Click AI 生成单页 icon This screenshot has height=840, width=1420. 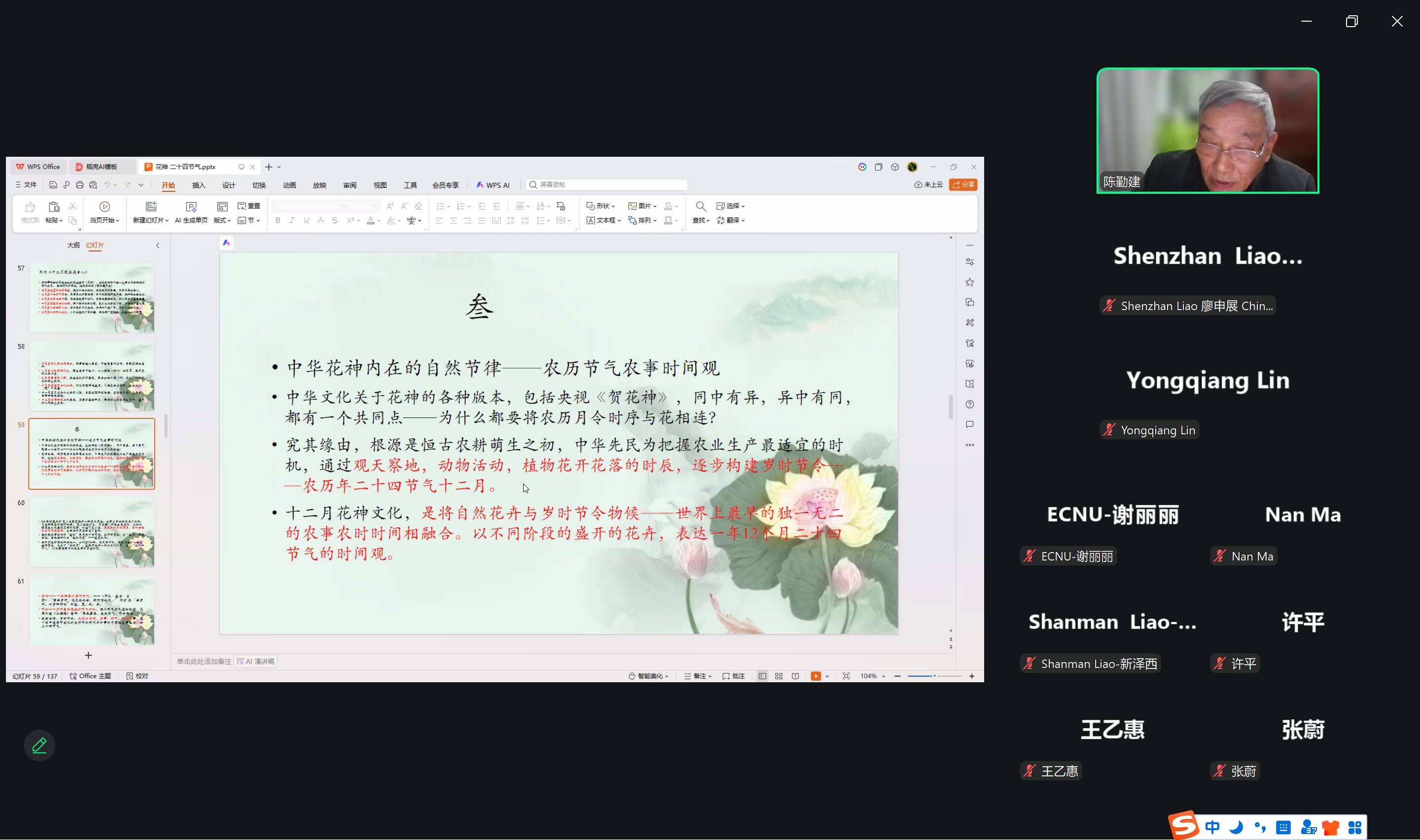[191, 207]
